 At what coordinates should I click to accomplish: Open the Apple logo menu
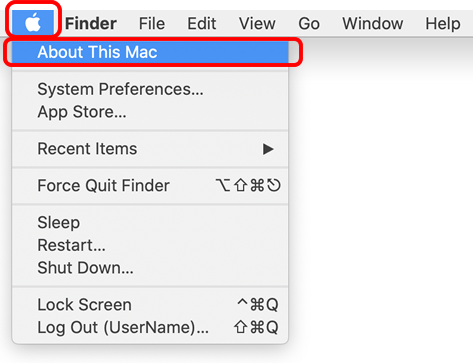(x=33, y=23)
